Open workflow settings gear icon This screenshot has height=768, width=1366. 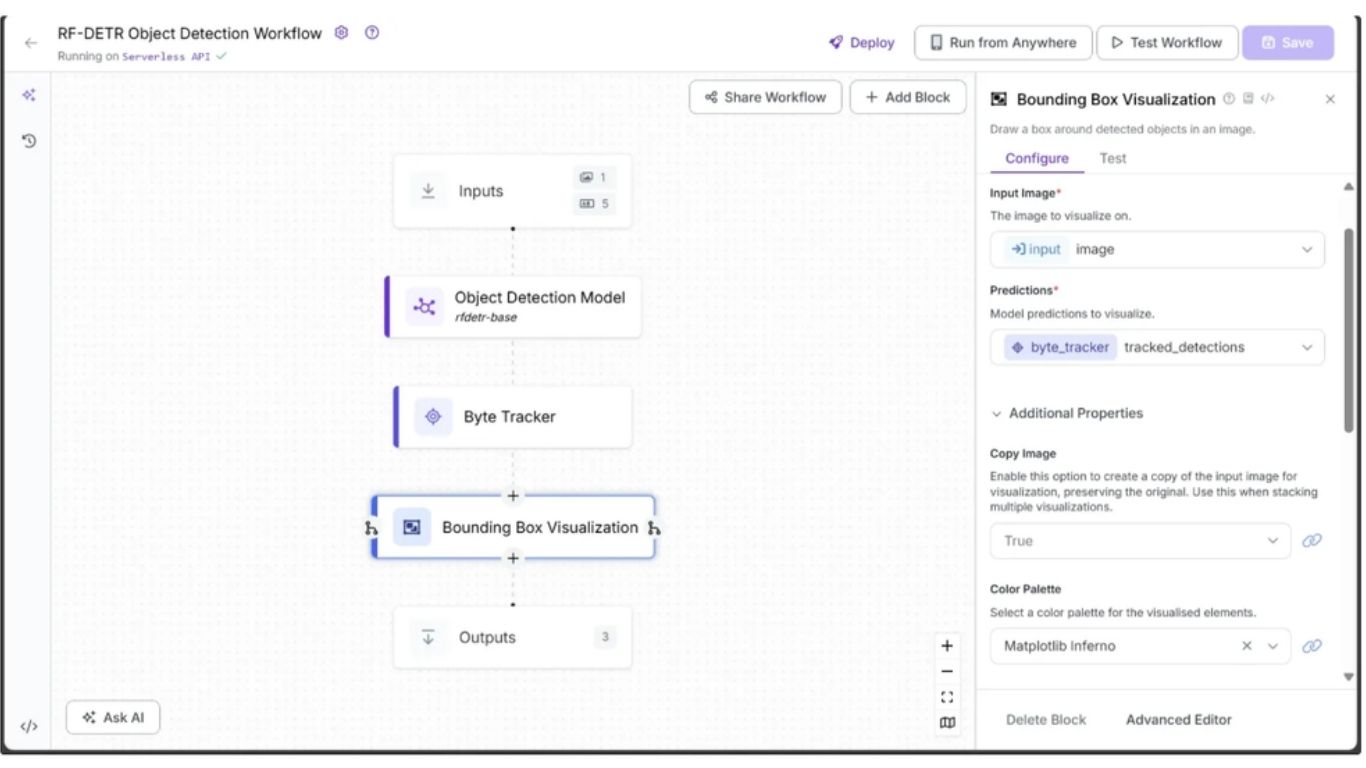(x=342, y=33)
